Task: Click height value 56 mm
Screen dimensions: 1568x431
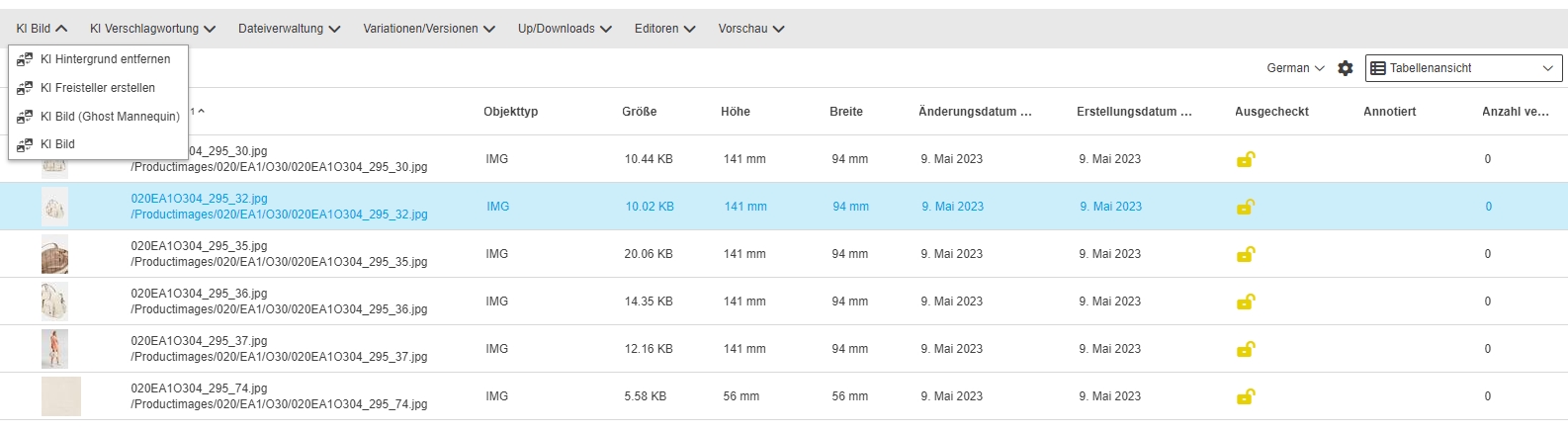Action: tap(741, 396)
